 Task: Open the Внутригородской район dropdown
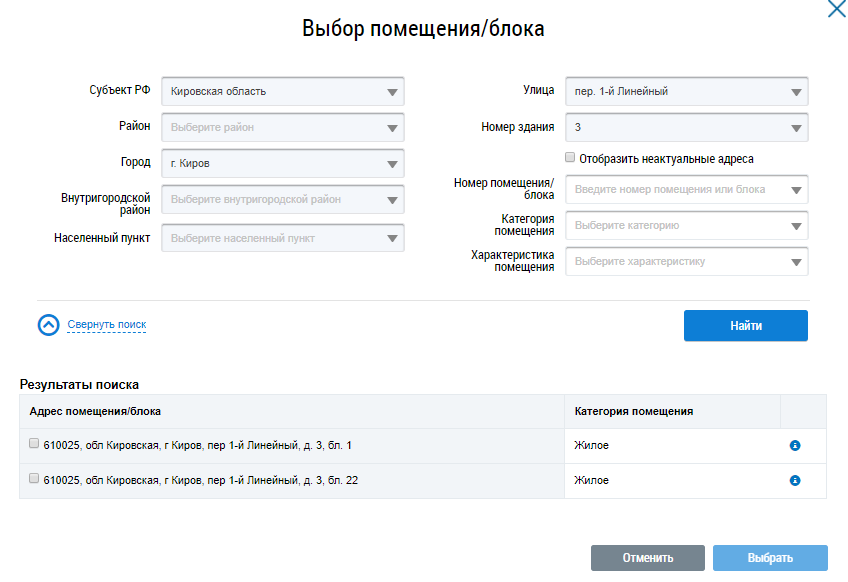tap(283, 200)
